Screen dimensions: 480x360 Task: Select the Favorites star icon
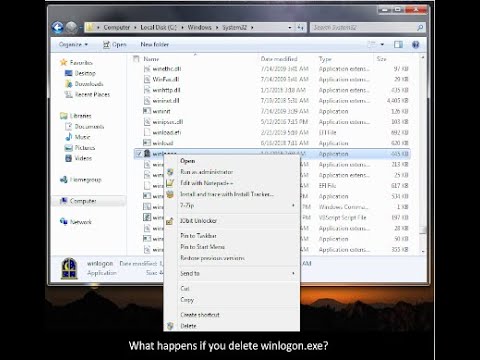coord(63,62)
